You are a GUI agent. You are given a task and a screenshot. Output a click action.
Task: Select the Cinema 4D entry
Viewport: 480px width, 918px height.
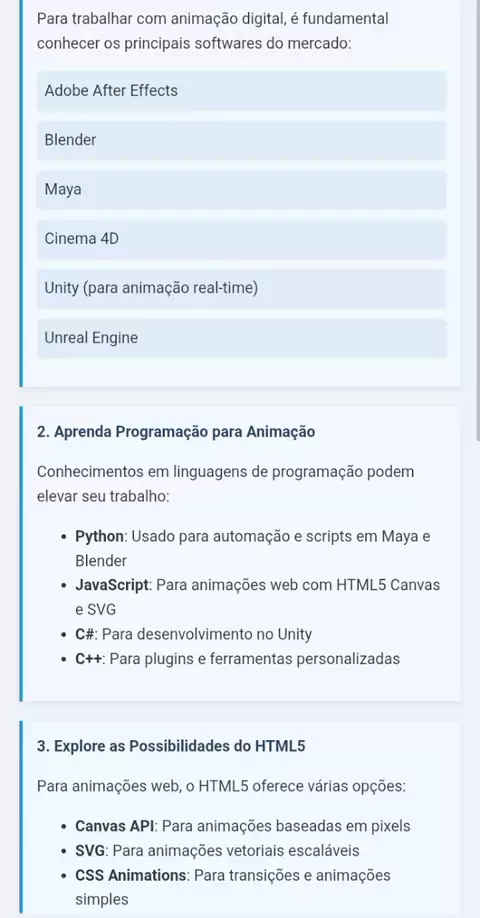(241, 239)
